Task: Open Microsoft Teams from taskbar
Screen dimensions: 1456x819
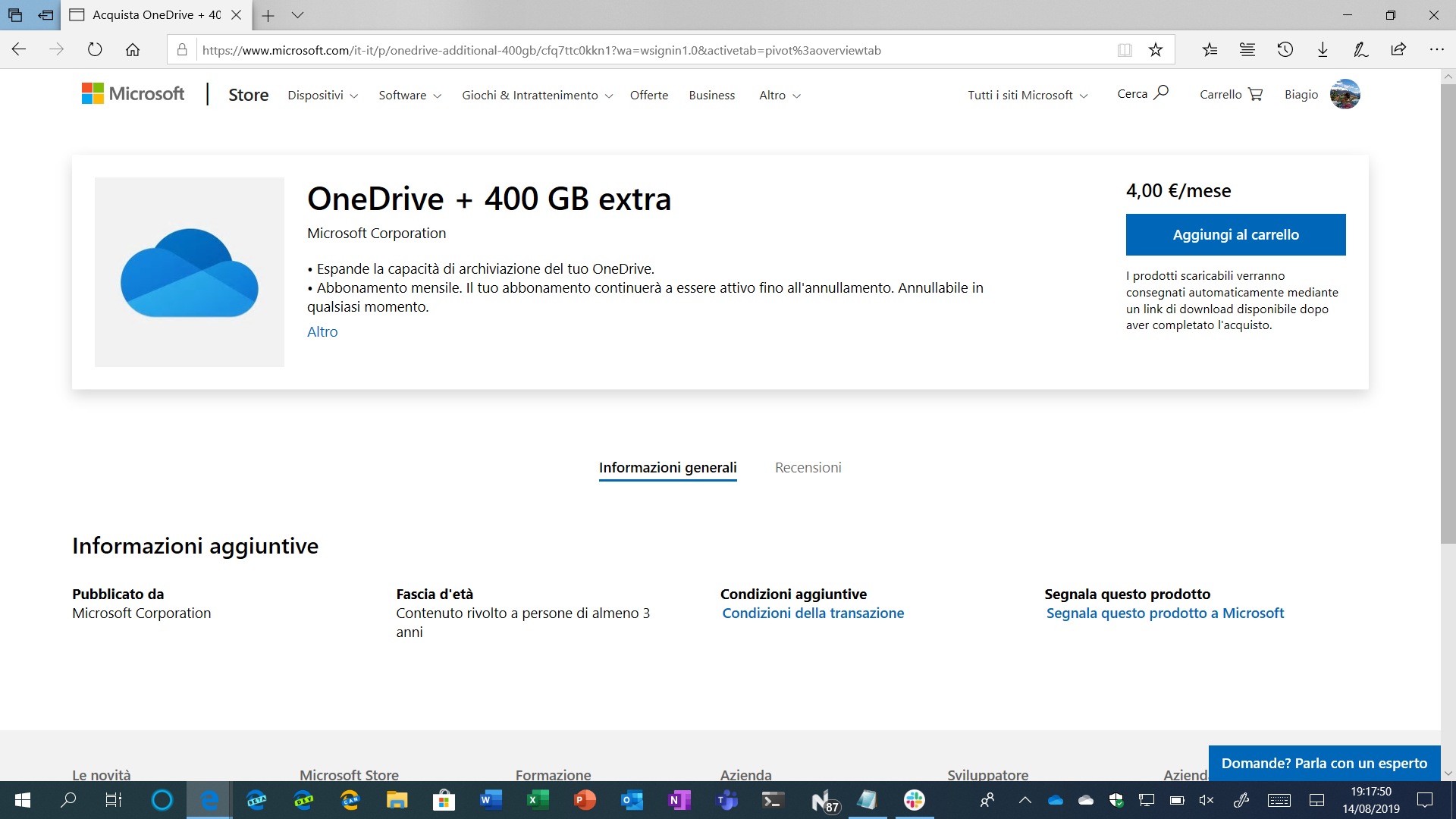Action: pos(727,800)
